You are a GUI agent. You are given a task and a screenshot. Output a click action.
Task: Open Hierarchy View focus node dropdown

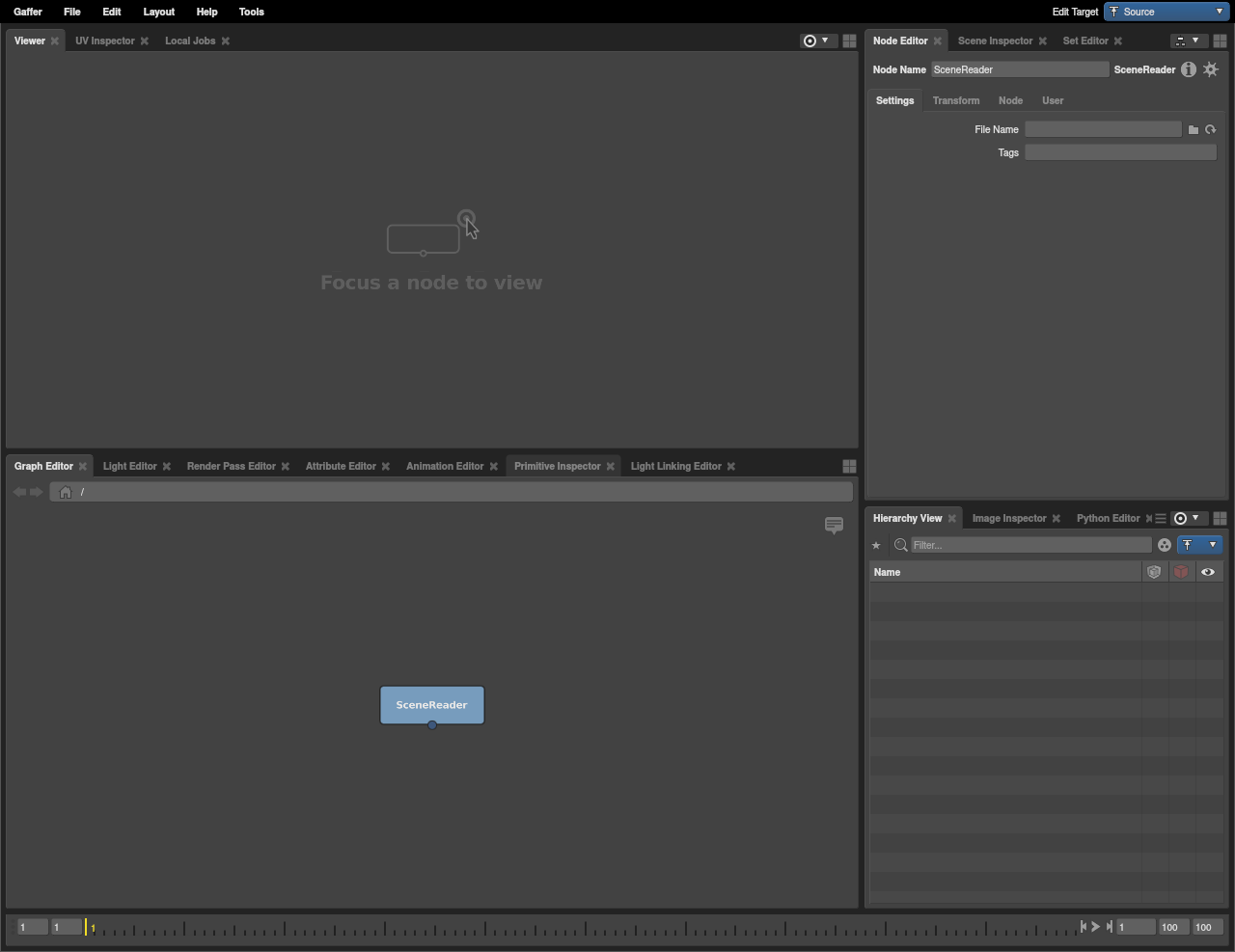pyautogui.click(x=1187, y=518)
